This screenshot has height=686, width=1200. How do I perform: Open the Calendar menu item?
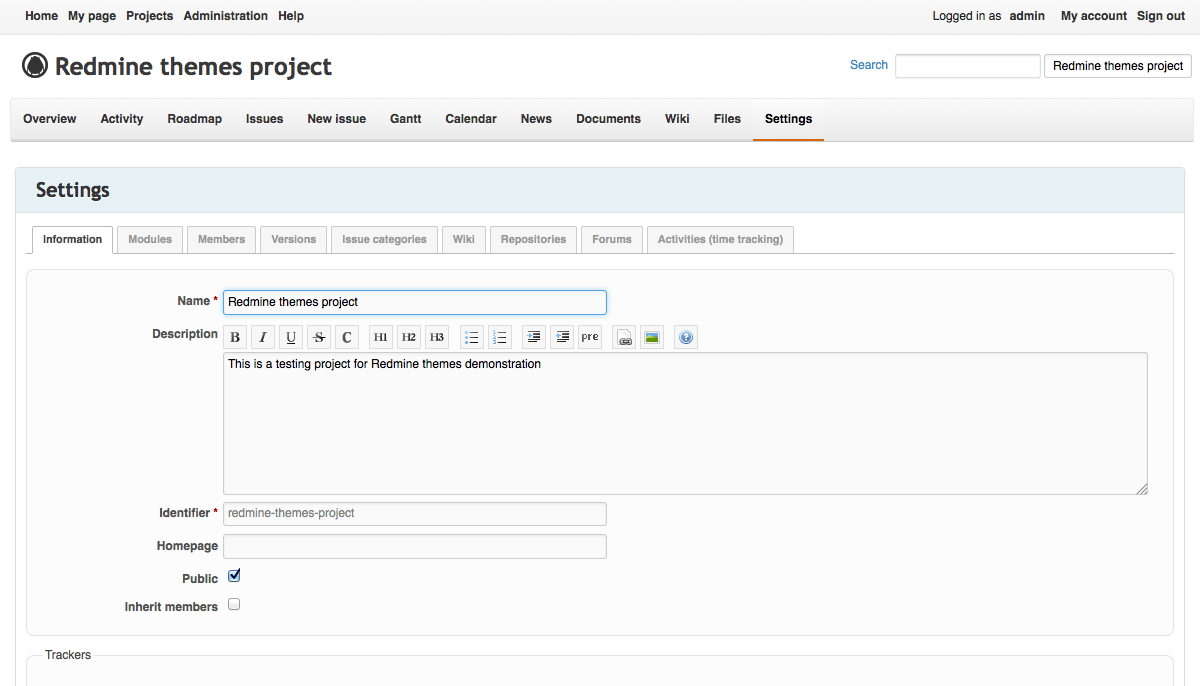[471, 119]
